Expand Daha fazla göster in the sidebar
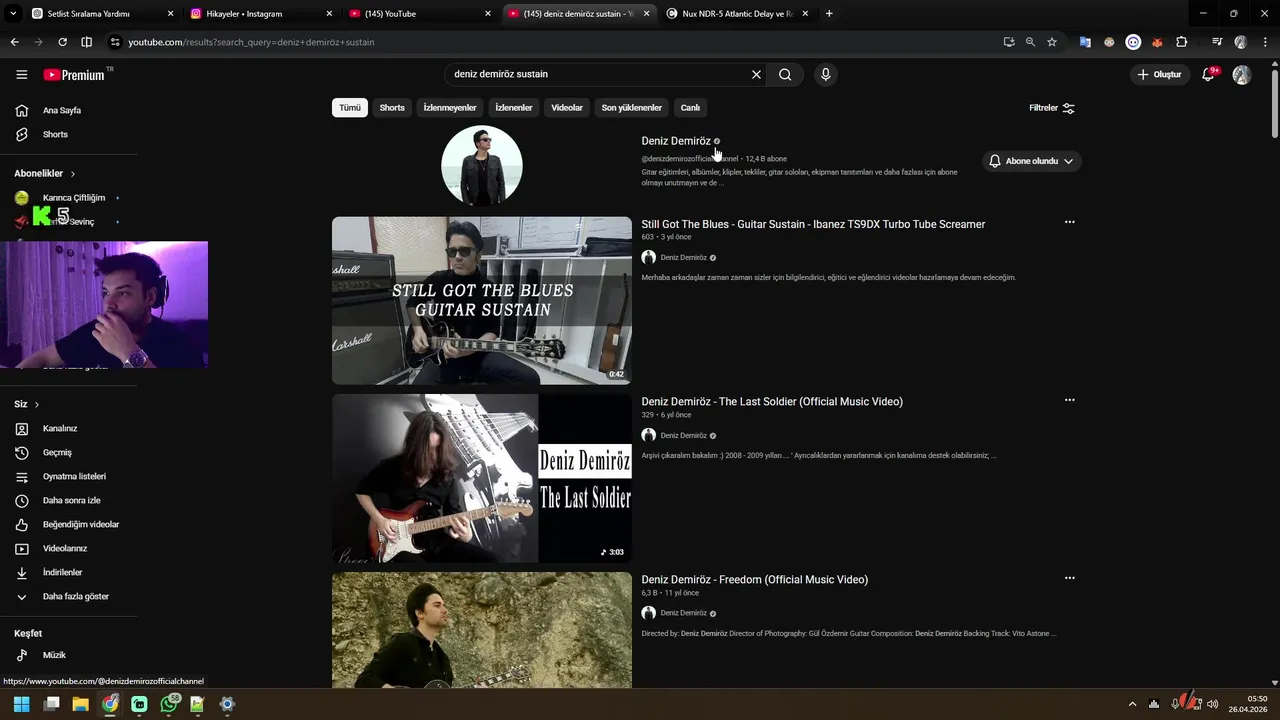Viewport: 1280px width, 720px height. (75, 596)
